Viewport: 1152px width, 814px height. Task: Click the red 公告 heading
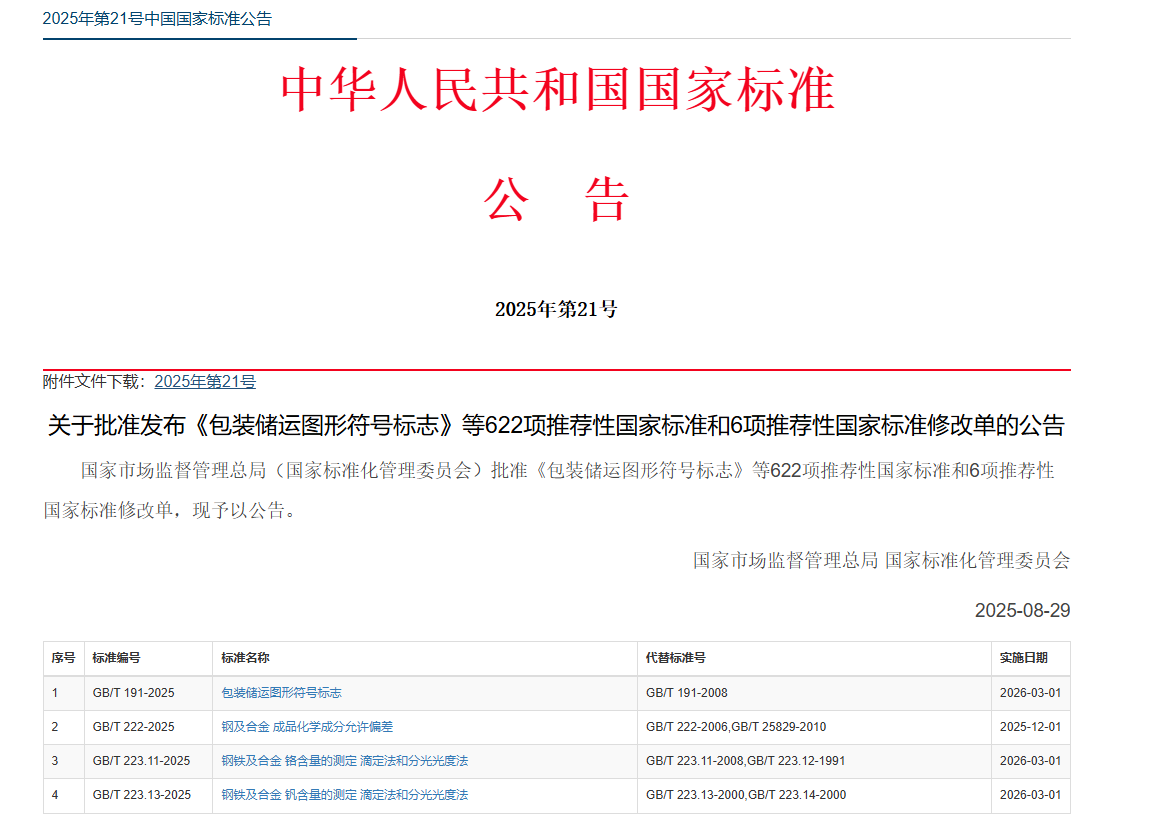point(556,200)
